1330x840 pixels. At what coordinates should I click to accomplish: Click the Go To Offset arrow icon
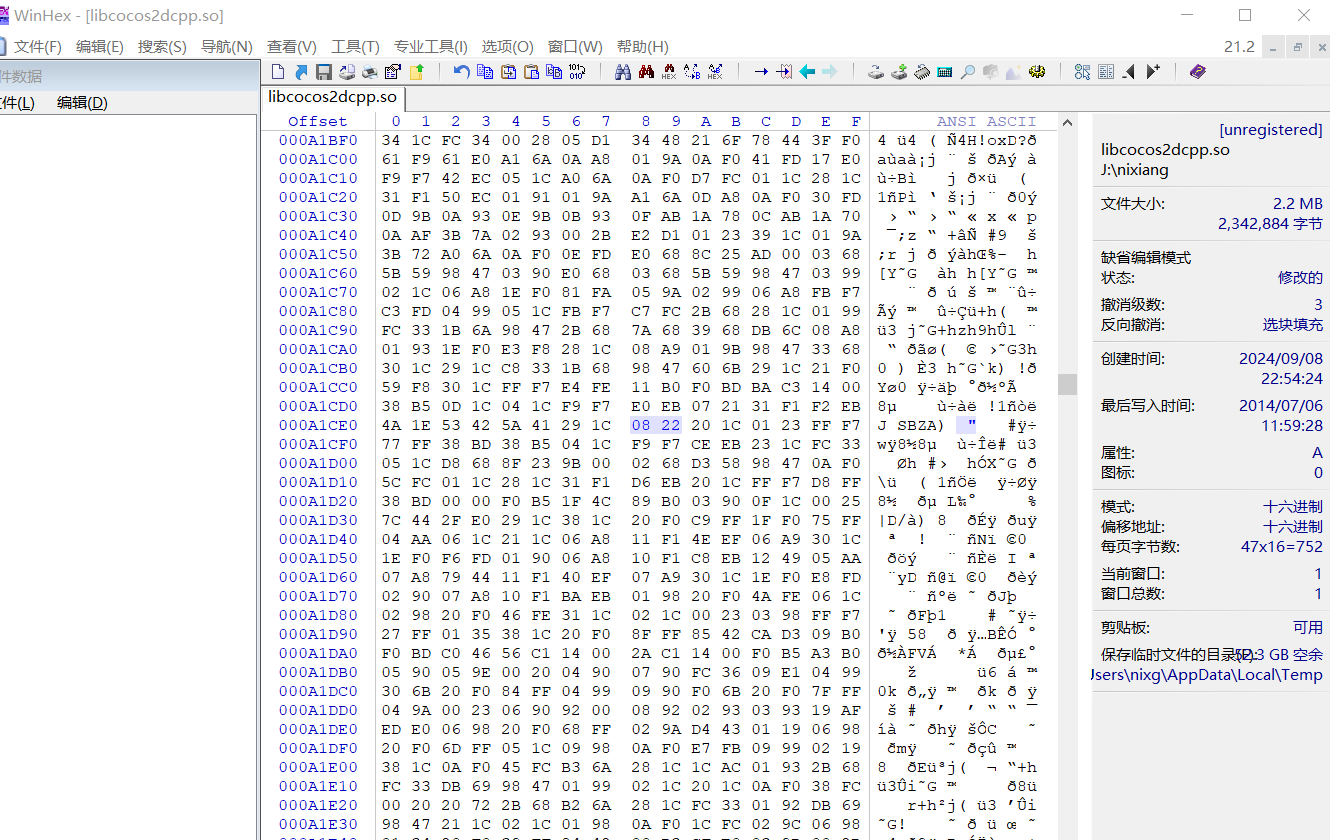pos(761,72)
